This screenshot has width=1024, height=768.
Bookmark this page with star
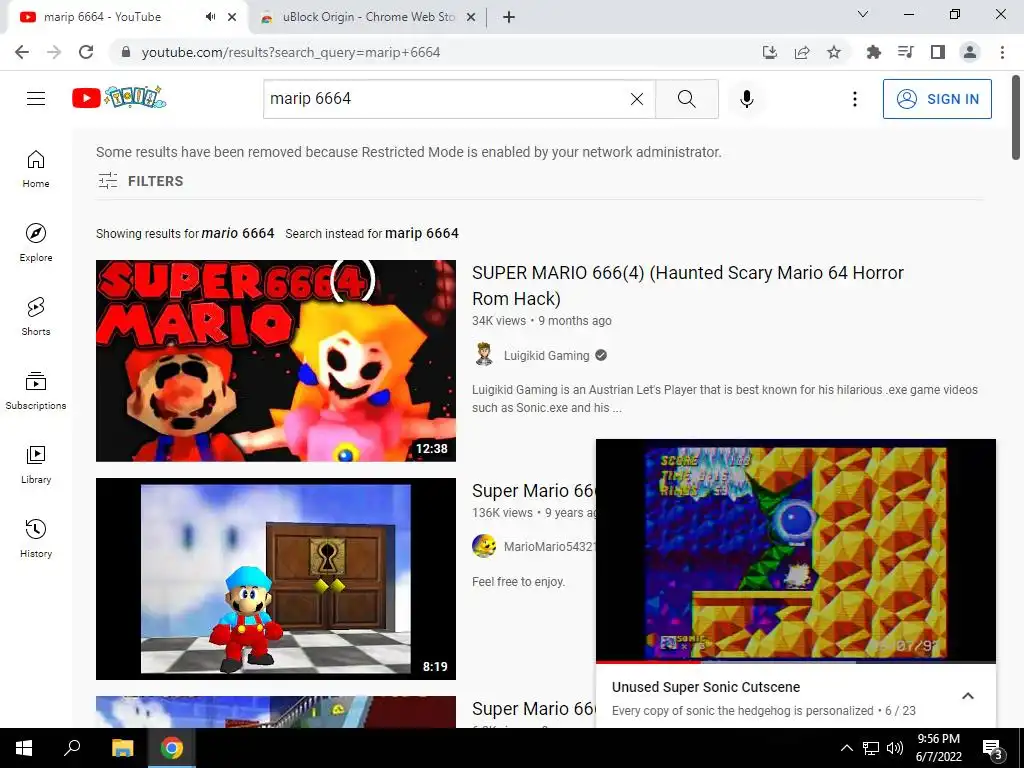[834, 52]
